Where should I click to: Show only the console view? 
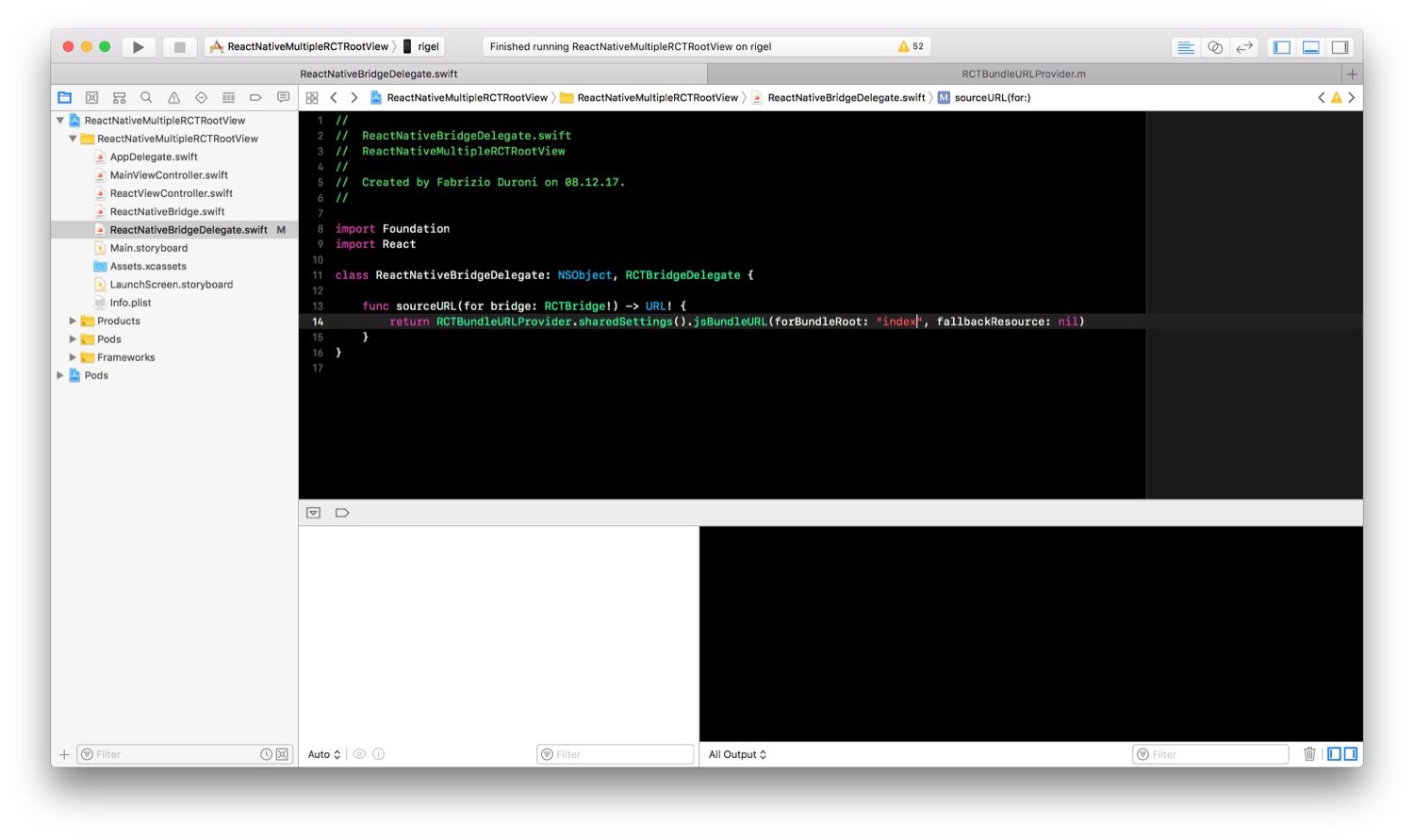coord(1351,754)
